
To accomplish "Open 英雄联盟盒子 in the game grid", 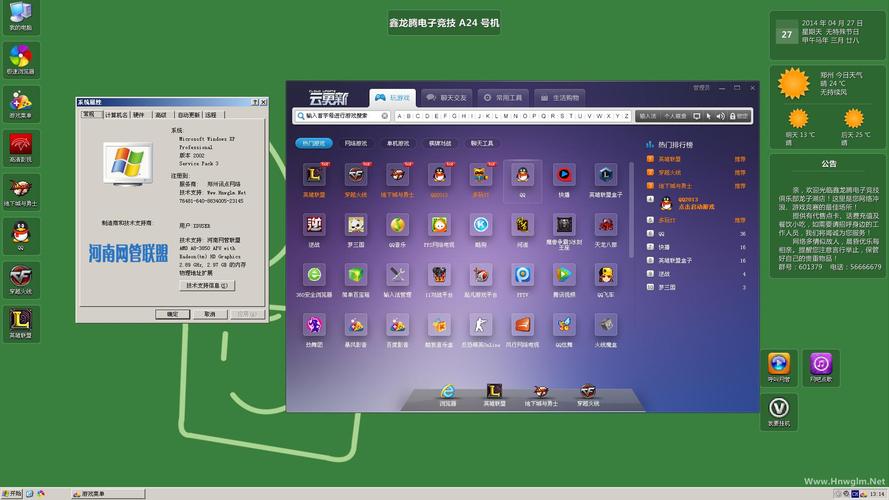I will [x=606, y=176].
